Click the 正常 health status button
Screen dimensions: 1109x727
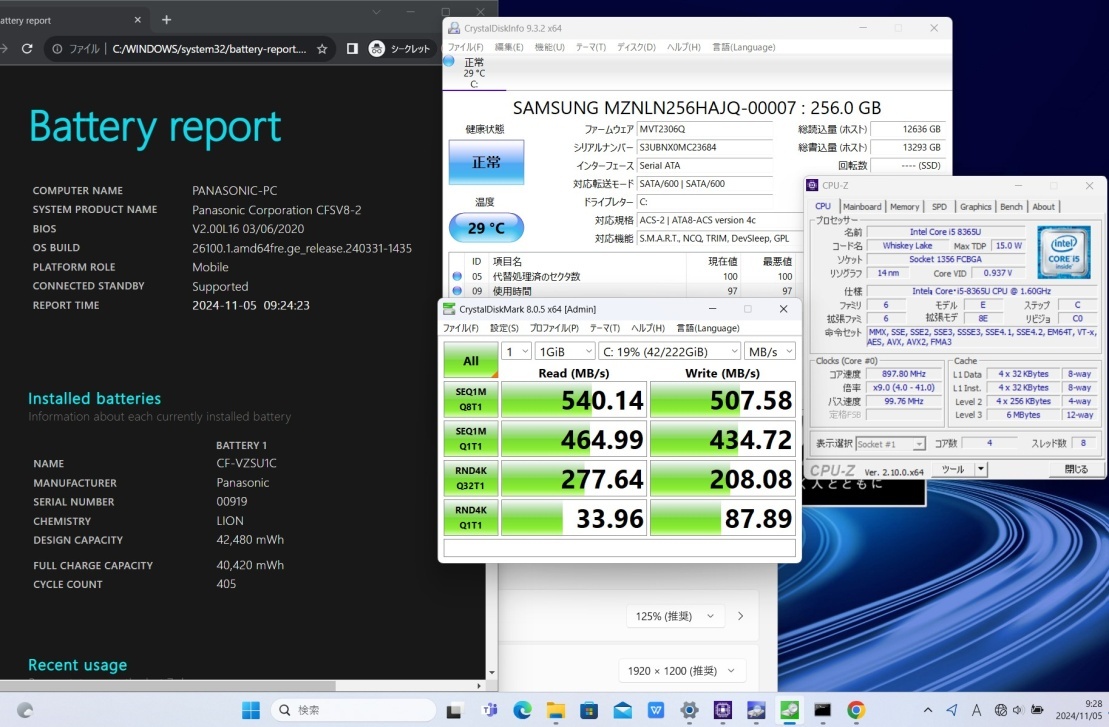487,162
